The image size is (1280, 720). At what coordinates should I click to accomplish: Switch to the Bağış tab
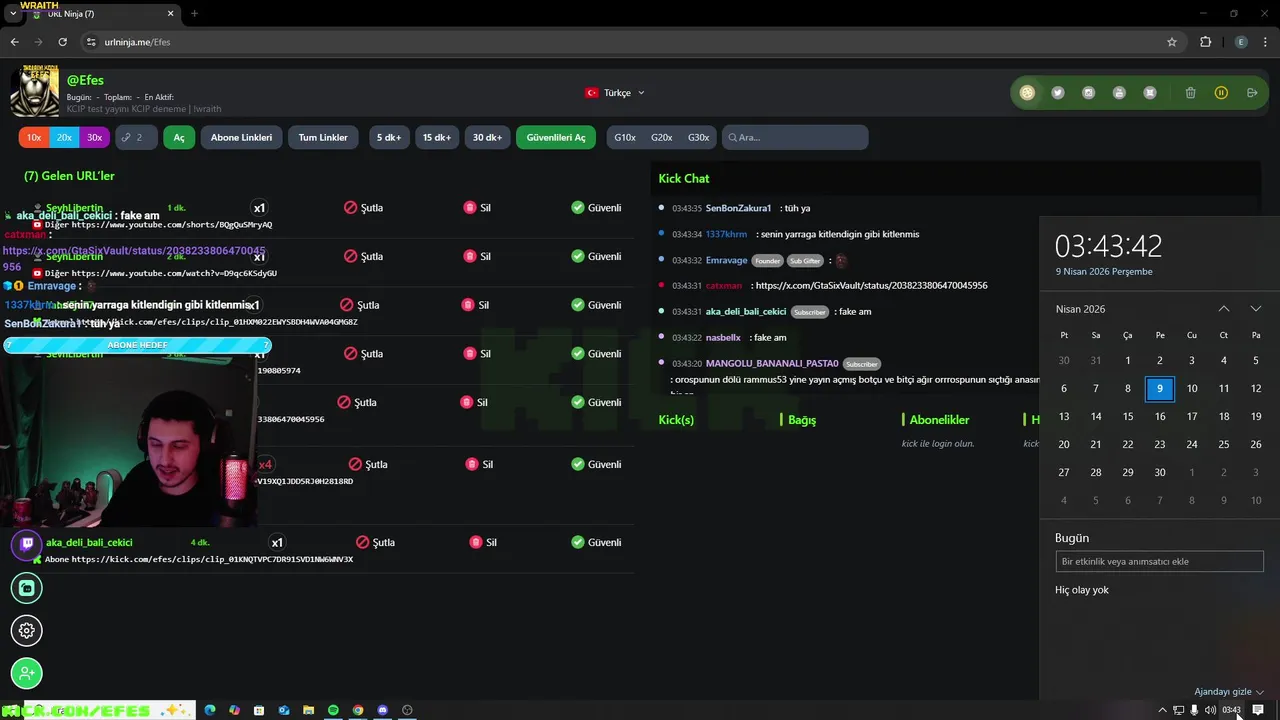click(x=800, y=420)
